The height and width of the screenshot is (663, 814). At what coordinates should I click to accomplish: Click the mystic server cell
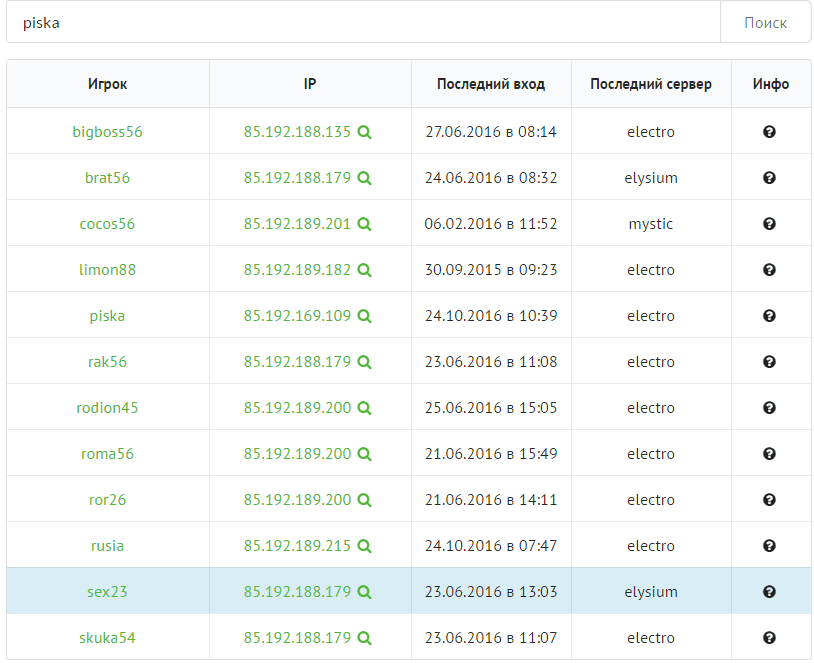(651, 224)
